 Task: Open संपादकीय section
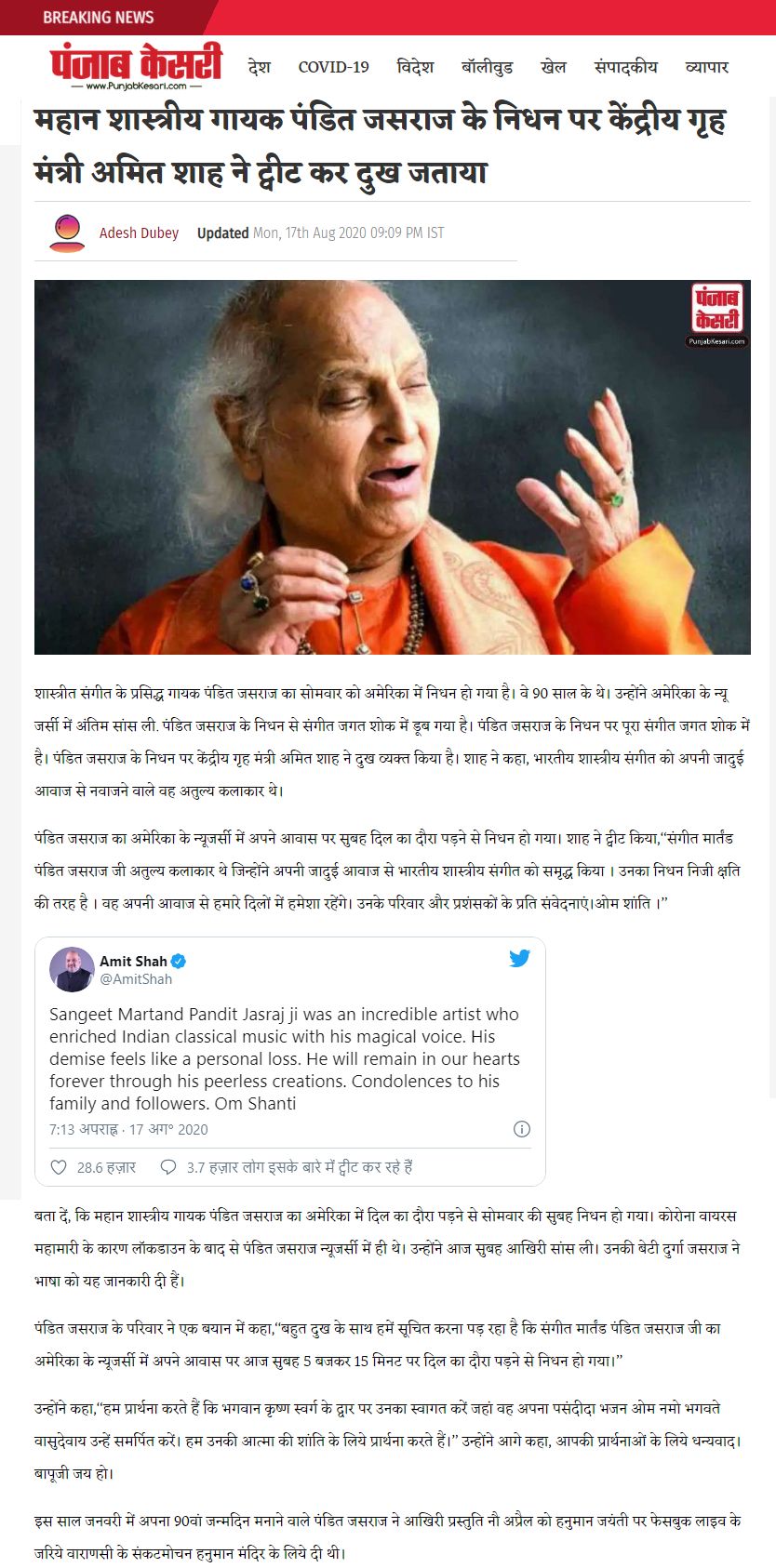pos(626,67)
